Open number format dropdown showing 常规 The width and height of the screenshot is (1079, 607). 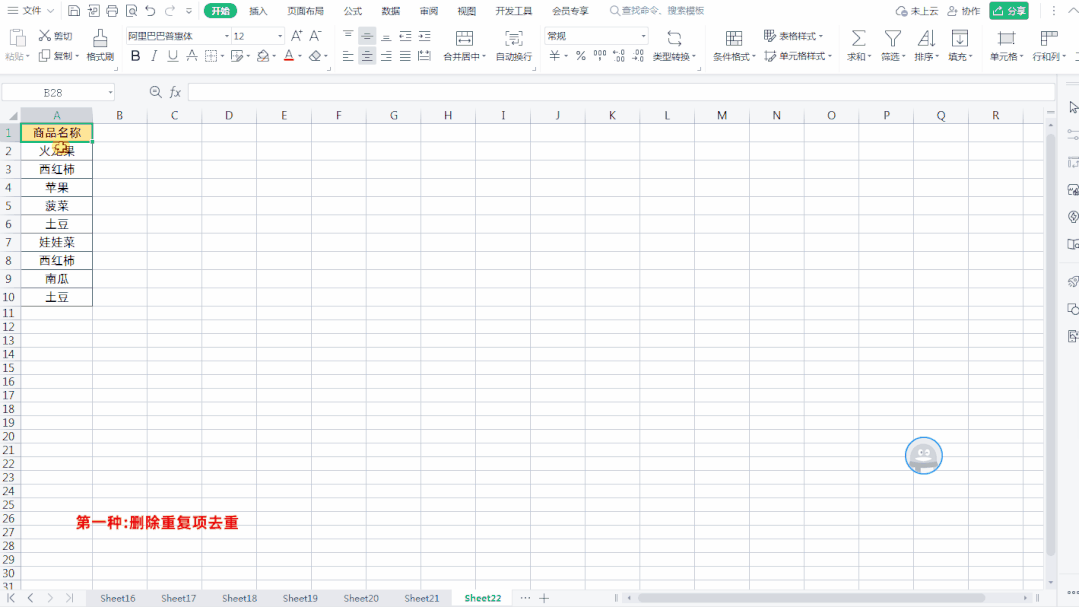click(x=643, y=36)
